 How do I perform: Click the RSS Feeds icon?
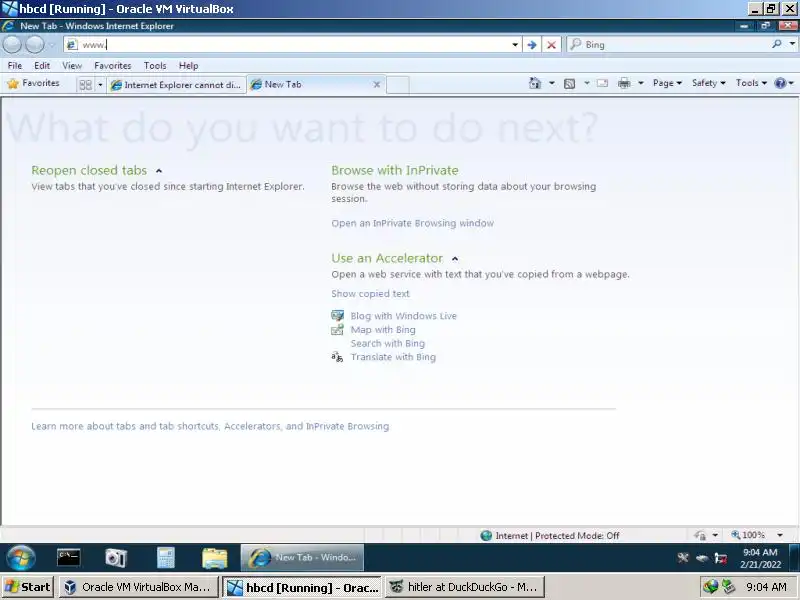(569, 83)
